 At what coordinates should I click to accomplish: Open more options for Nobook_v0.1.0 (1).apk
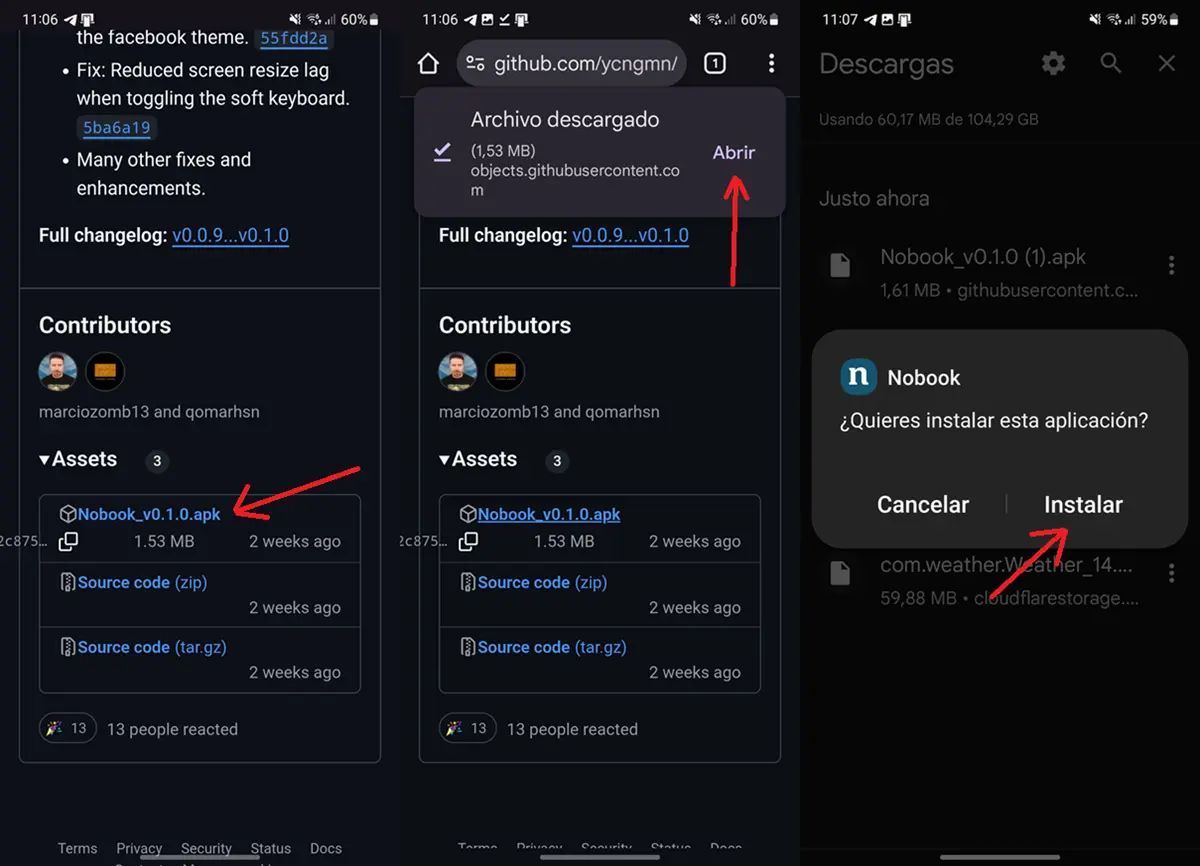pos(1171,266)
